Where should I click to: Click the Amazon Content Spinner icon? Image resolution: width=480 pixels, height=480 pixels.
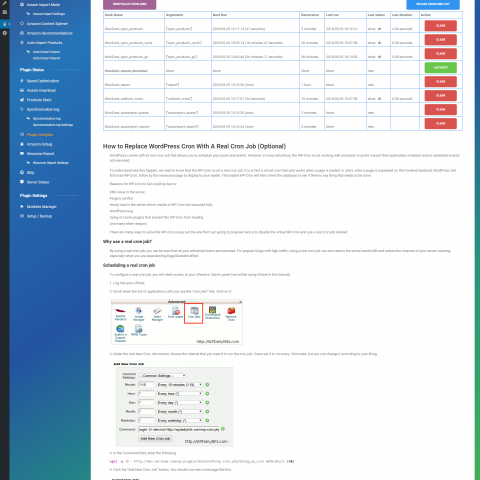(22, 24)
